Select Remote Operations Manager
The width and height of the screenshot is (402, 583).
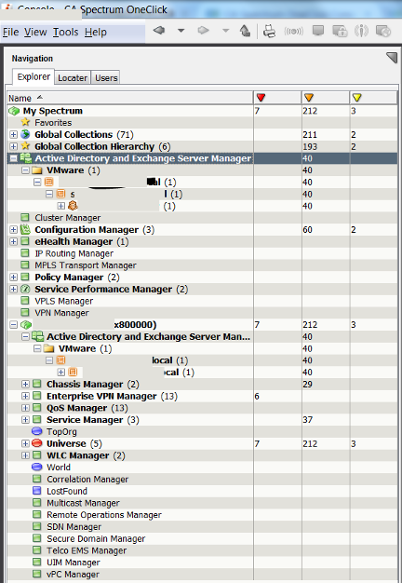click(104, 515)
